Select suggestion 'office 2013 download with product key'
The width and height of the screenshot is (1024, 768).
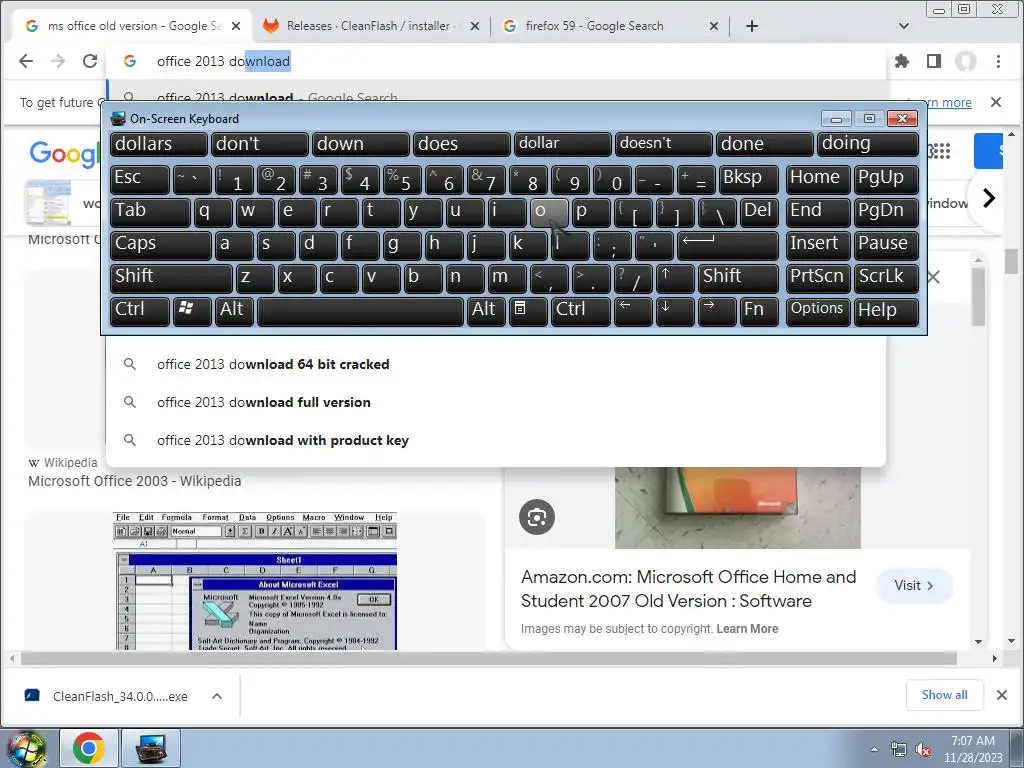point(496,440)
